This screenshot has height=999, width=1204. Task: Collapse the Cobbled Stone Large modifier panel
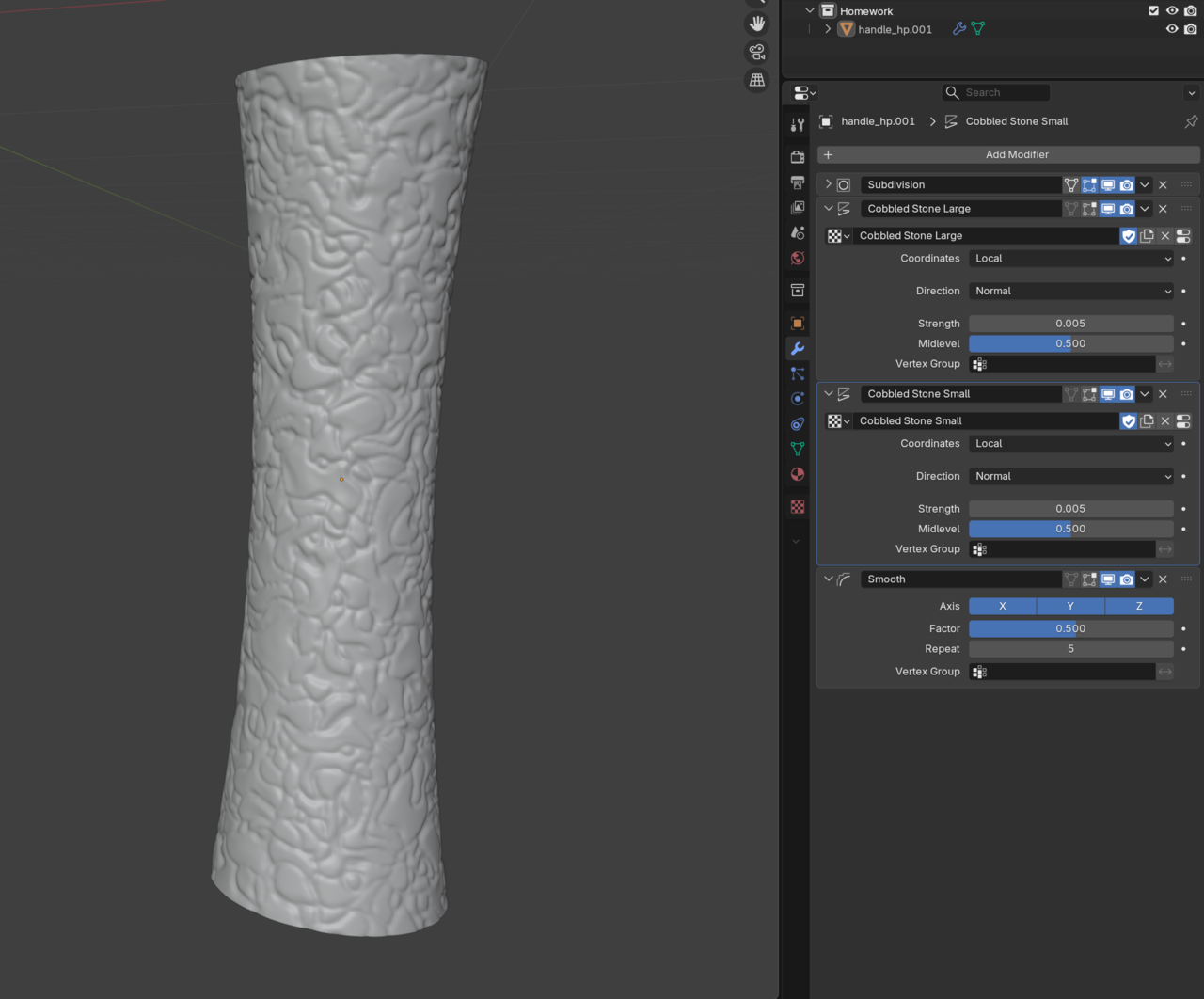[x=829, y=209]
